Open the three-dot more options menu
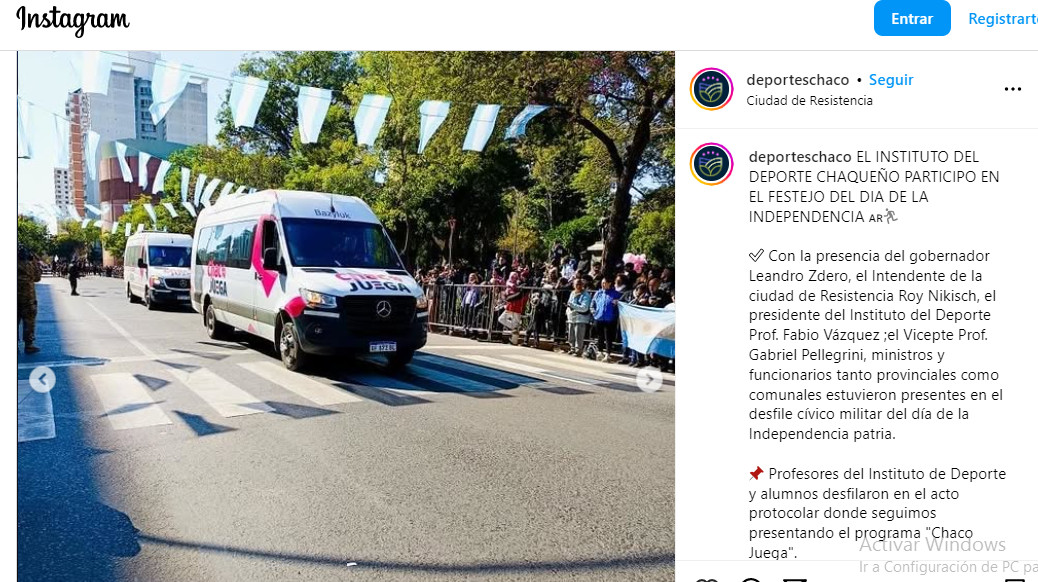Screen dimensions: 1038x582 point(1012,89)
